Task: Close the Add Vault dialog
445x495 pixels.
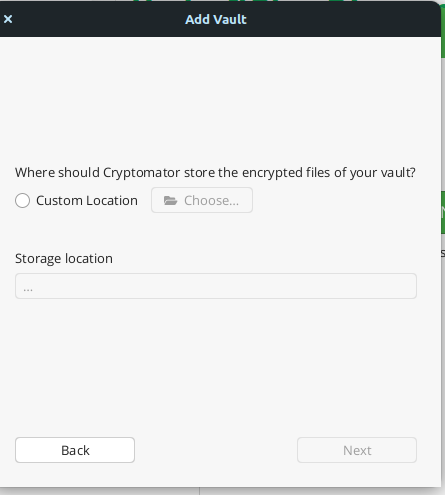Action: pos(8,19)
